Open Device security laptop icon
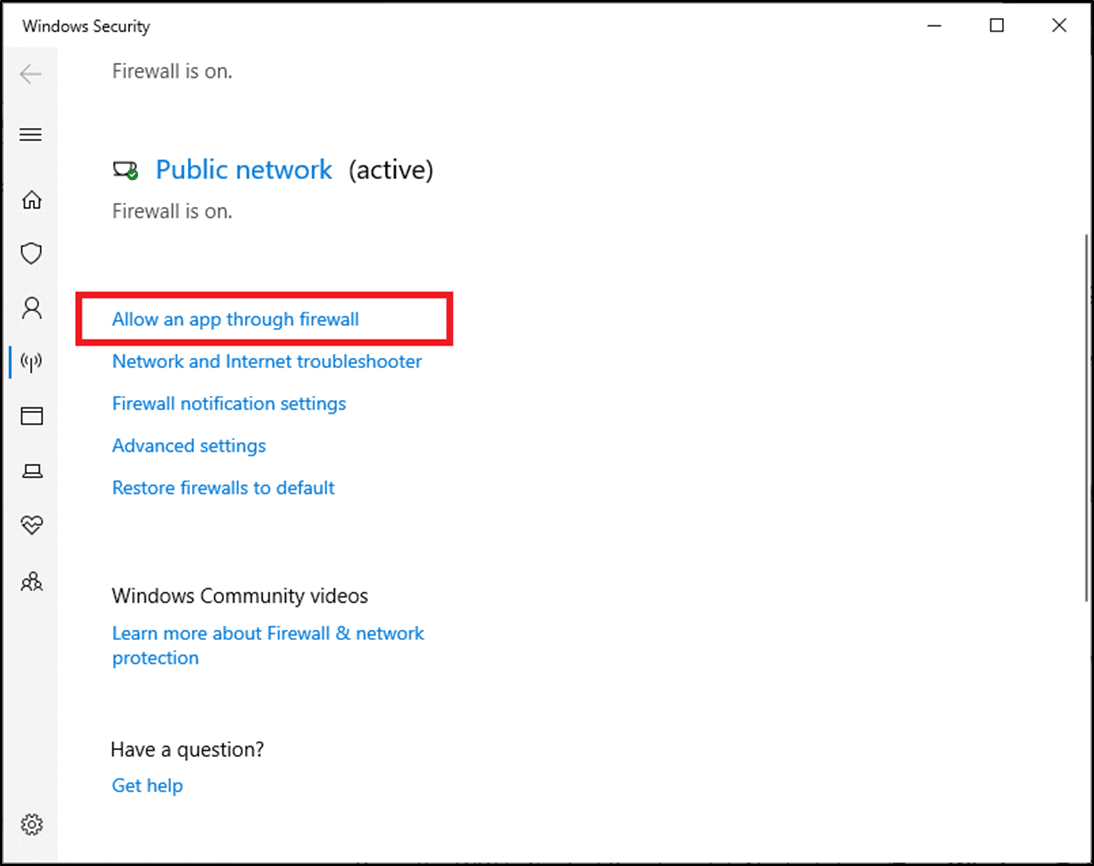The height and width of the screenshot is (866, 1094). (x=32, y=471)
